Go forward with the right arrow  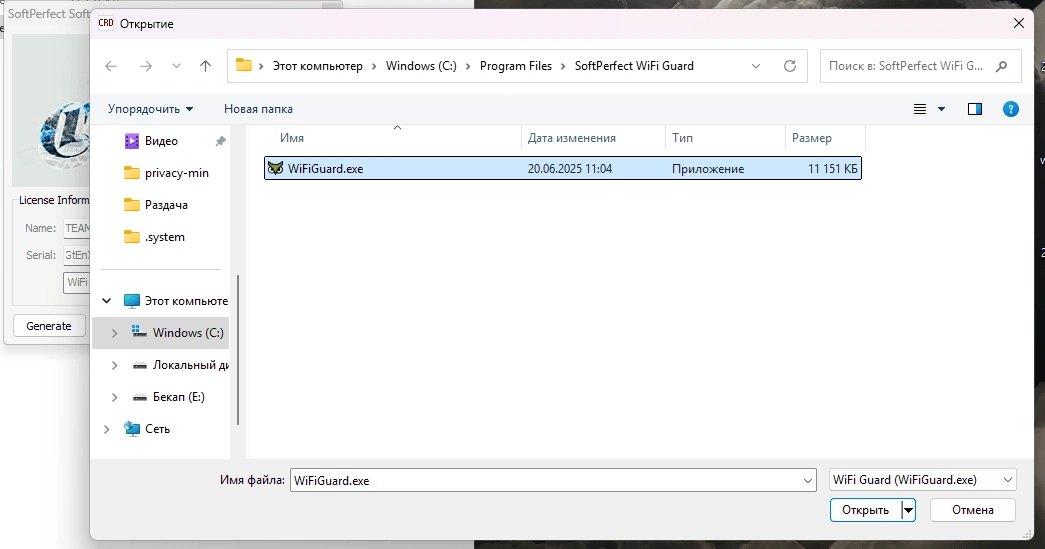pos(146,66)
